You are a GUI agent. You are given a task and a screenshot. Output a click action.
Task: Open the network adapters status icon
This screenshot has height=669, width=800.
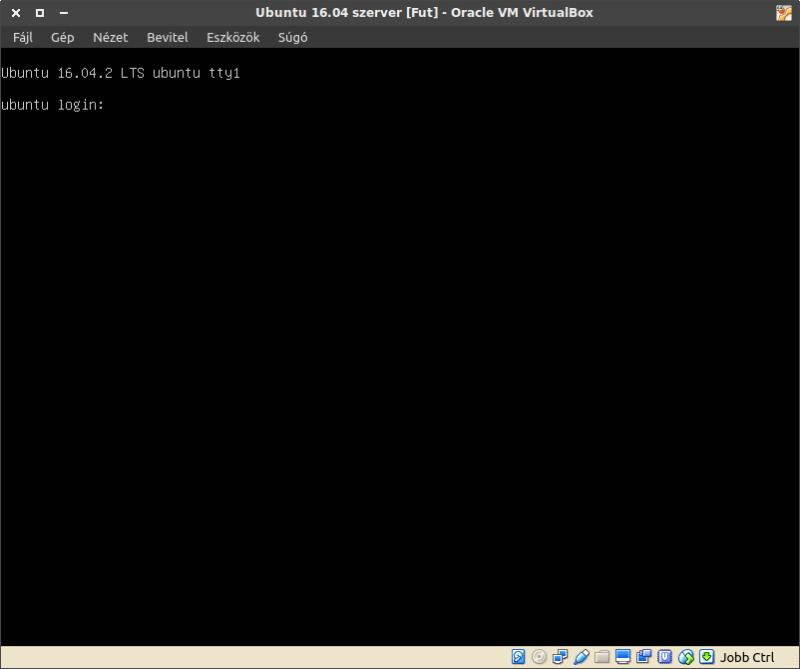[560, 656]
